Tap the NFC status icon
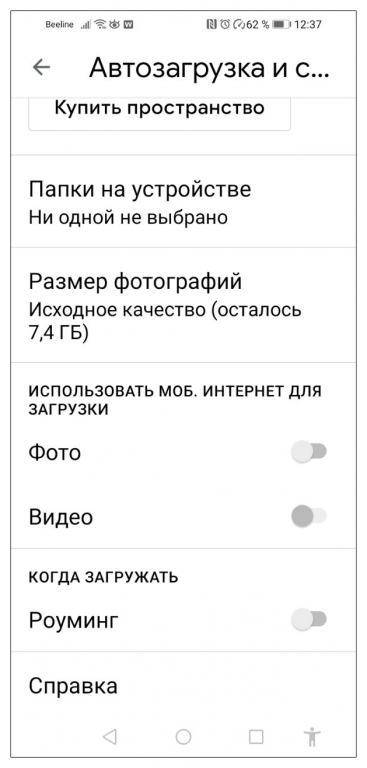Screen dimensions: 367x768 (x=212, y=24)
